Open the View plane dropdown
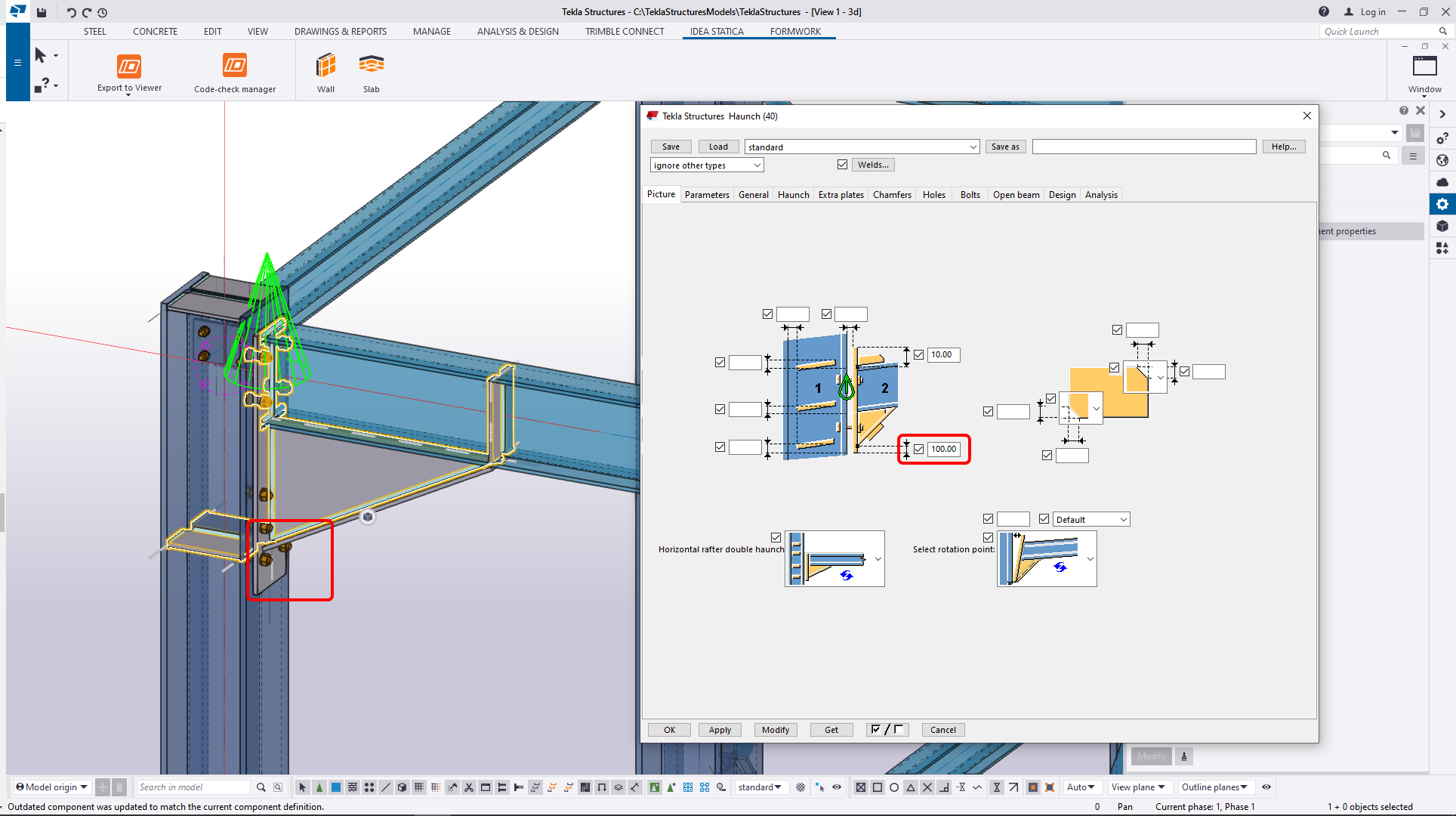The height and width of the screenshot is (816, 1456). pyautogui.click(x=1138, y=787)
